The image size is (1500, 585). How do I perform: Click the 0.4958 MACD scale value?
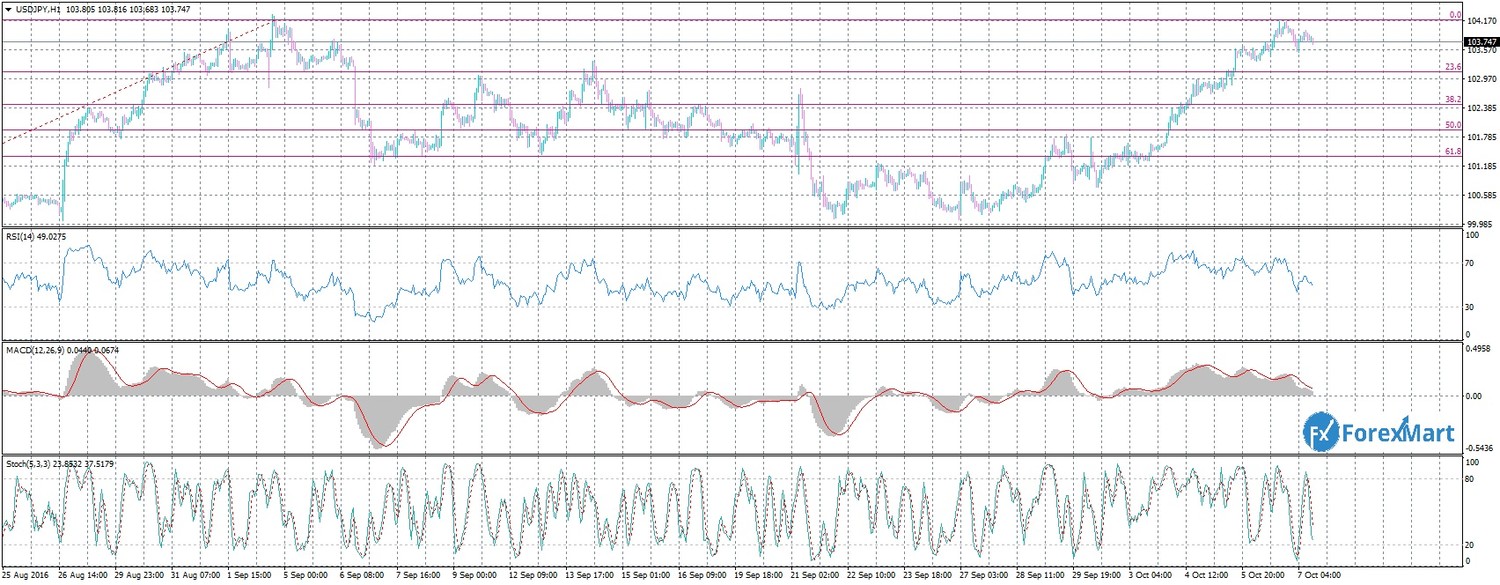tap(1480, 350)
